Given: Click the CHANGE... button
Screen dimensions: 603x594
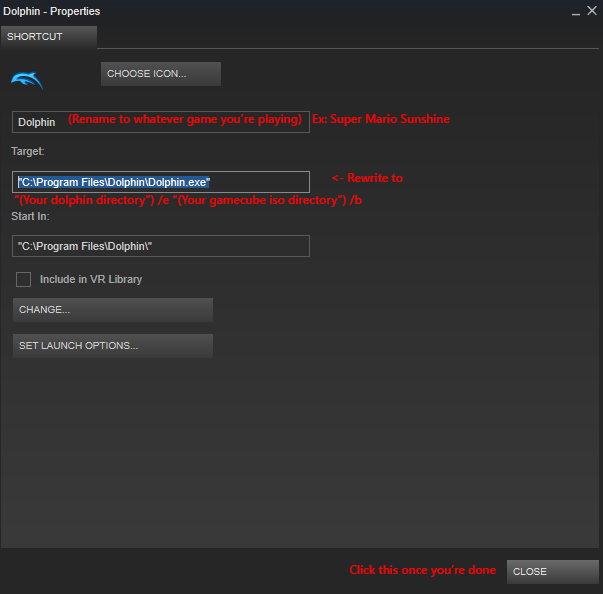Looking at the screenshot, I should point(113,310).
